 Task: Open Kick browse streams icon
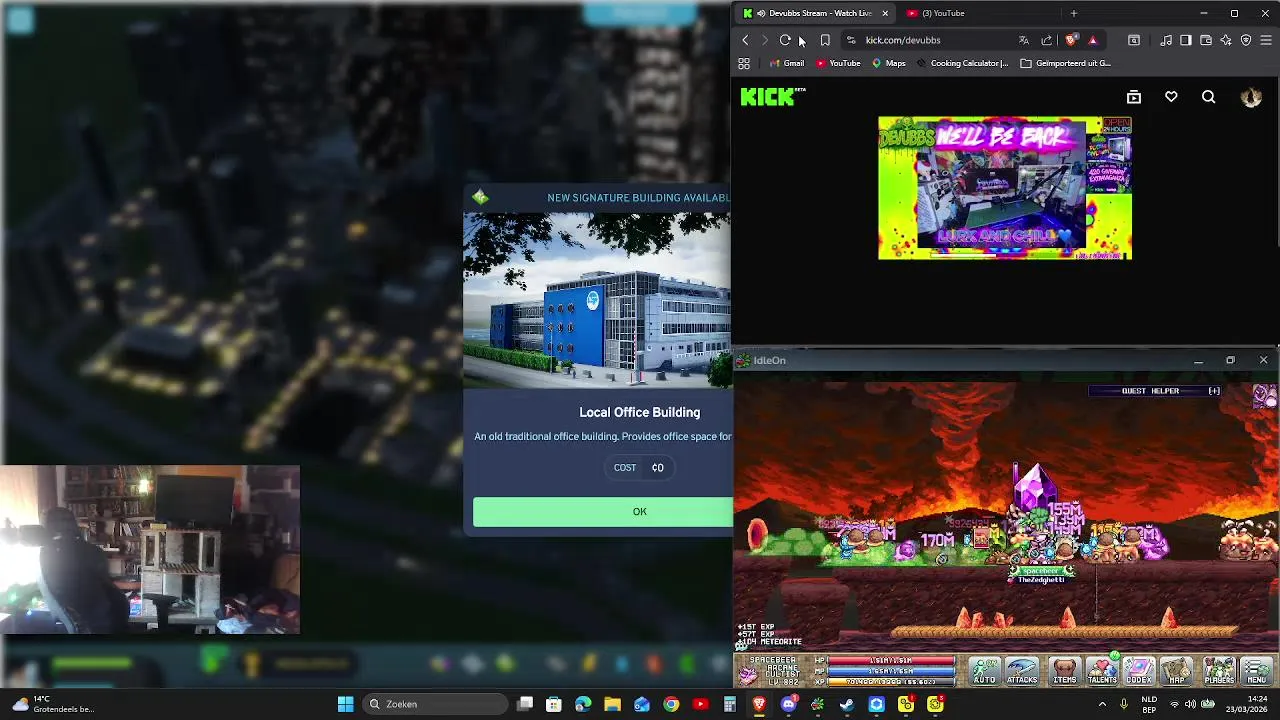tap(1134, 97)
